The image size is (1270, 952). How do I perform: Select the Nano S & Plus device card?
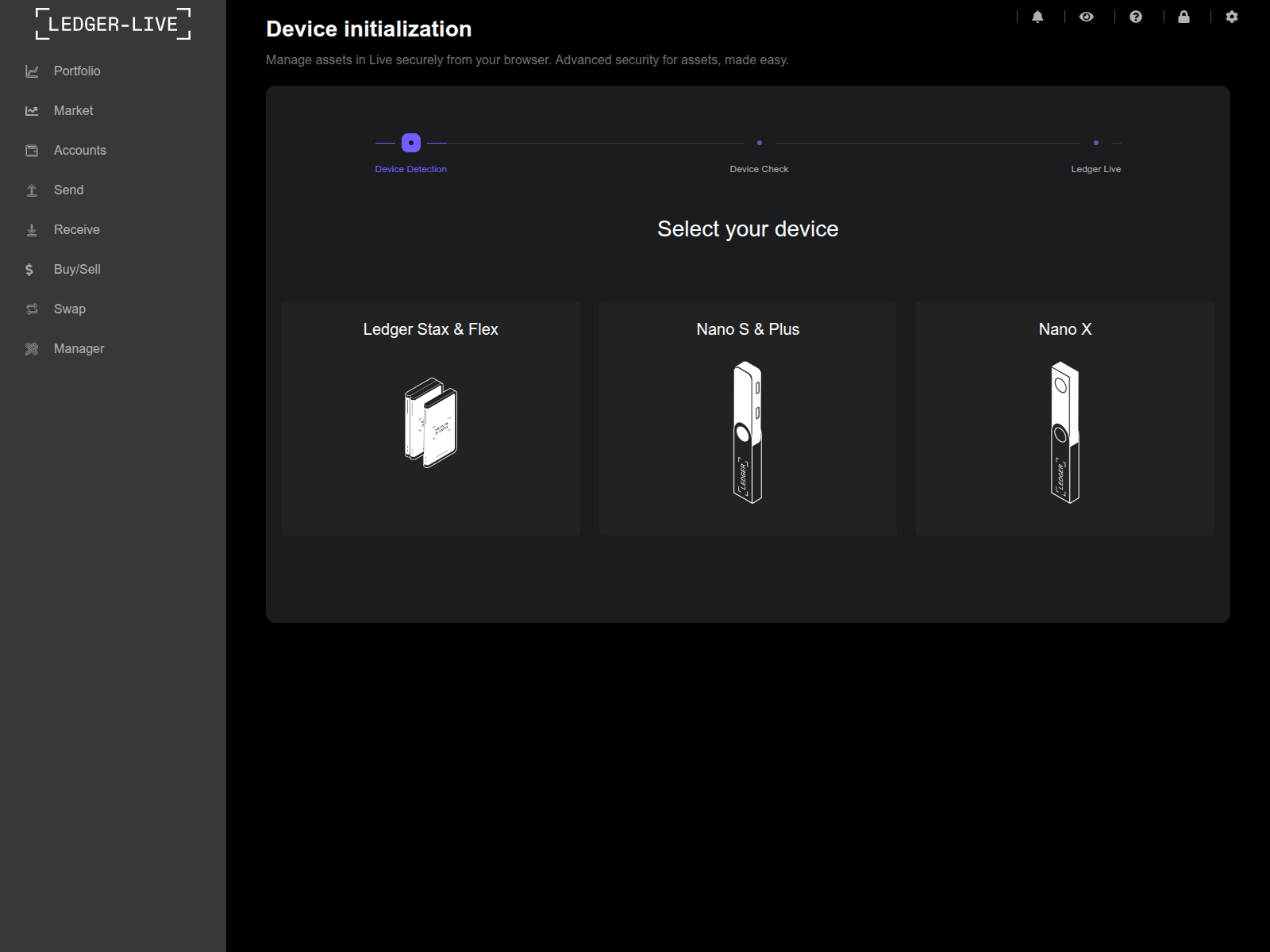(x=748, y=418)
